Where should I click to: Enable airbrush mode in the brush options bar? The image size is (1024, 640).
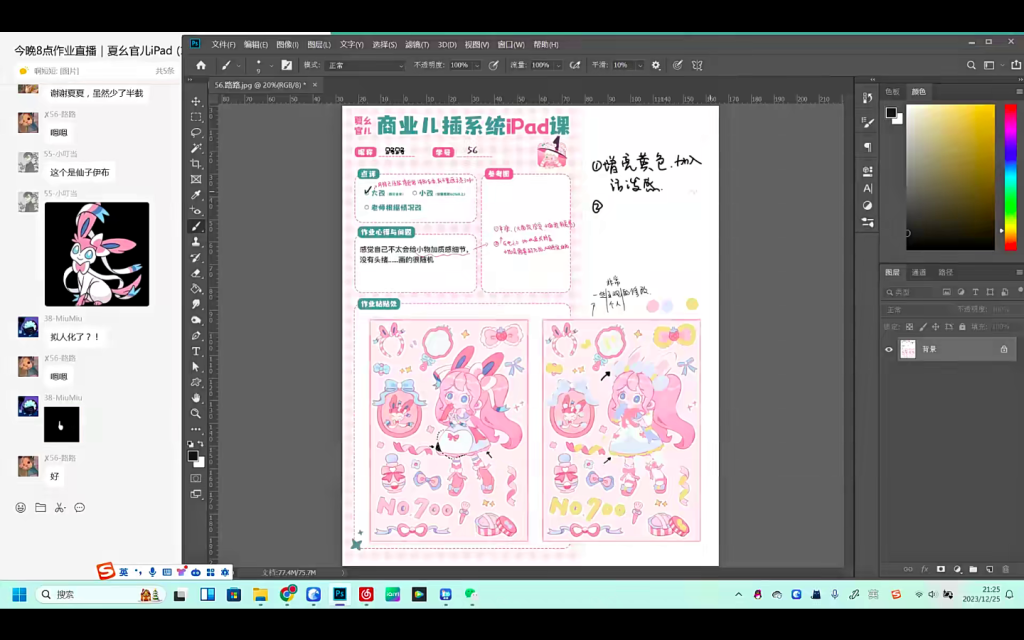click(573, 64)
